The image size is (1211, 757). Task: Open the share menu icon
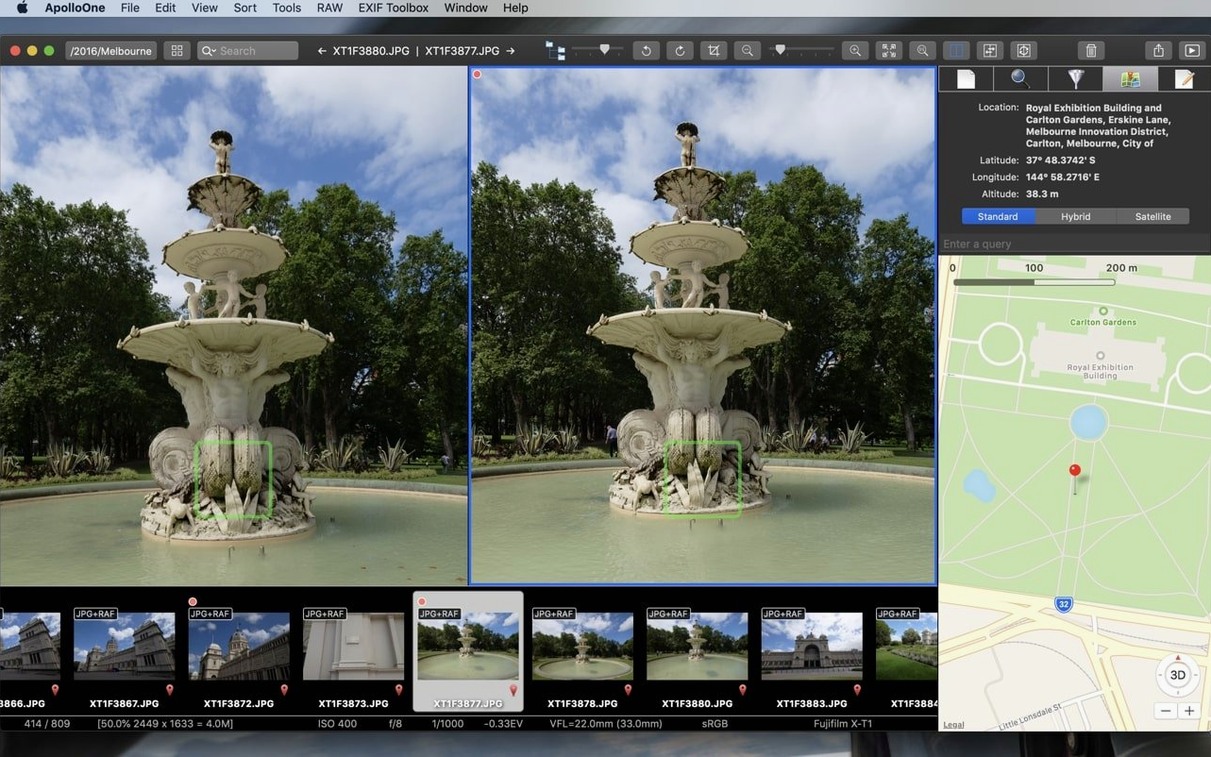[1158, 51]
